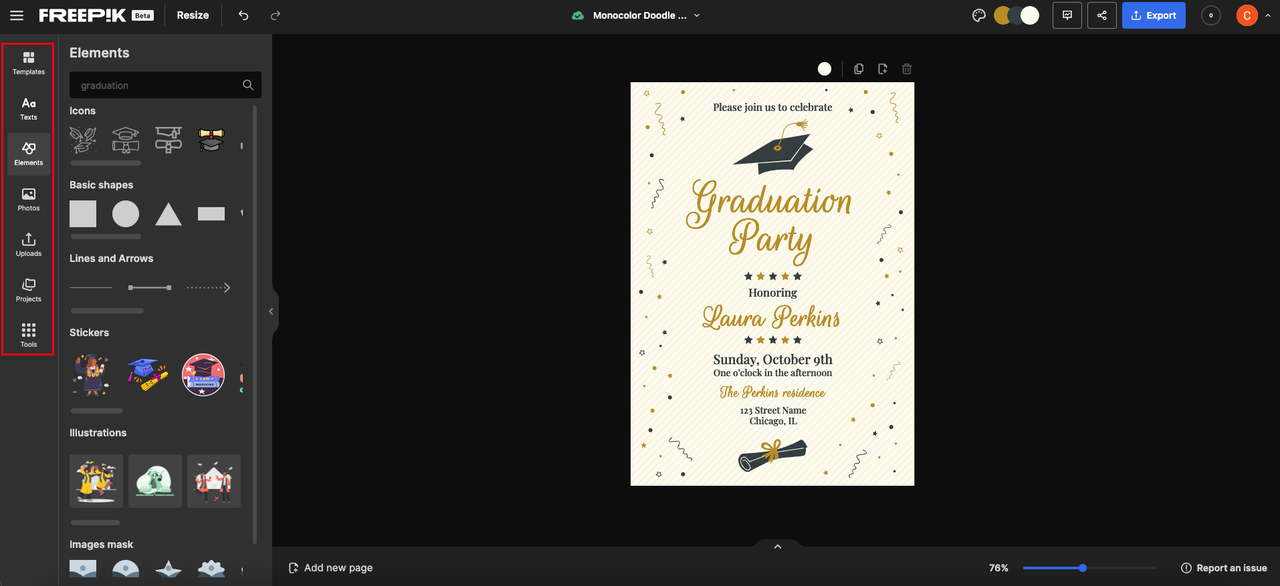Insert the graduation confetti outline icon
Screen dimensions: 1280x586
point(83,139)
